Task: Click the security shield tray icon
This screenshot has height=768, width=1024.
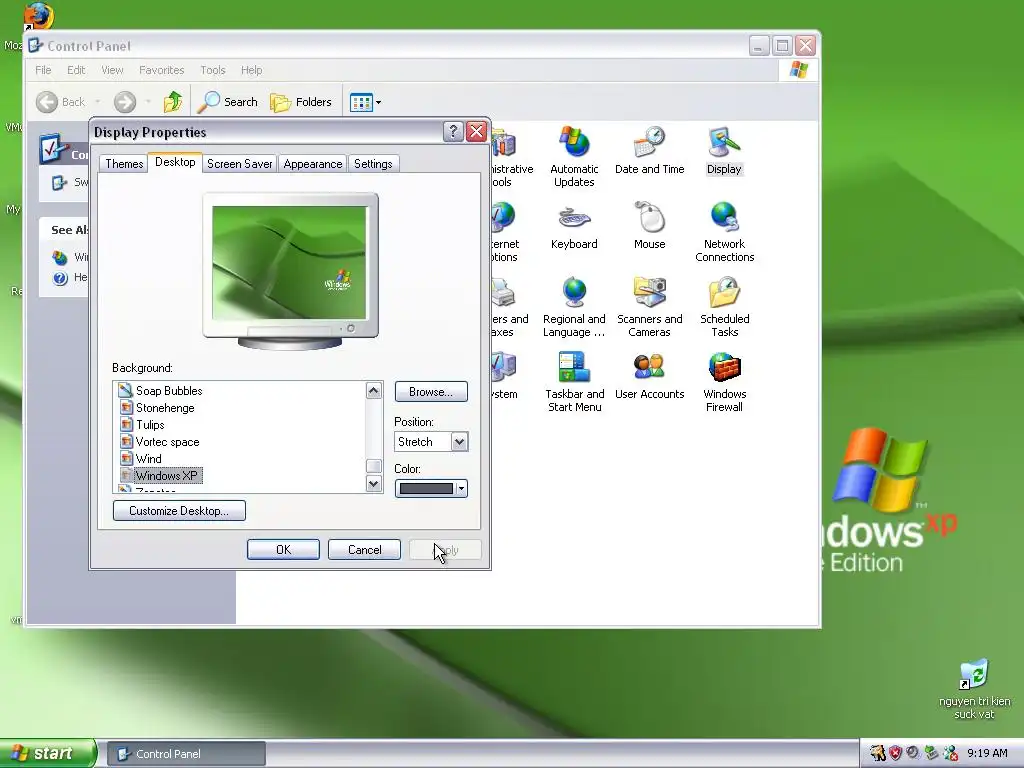Action: [895, 753]
